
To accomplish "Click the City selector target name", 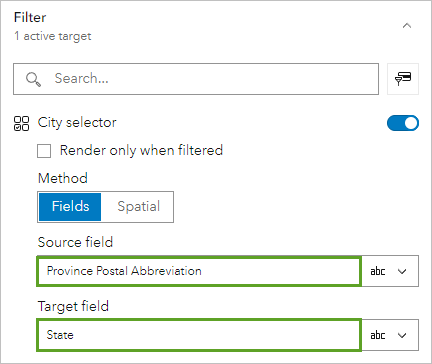I will [77, 123].
